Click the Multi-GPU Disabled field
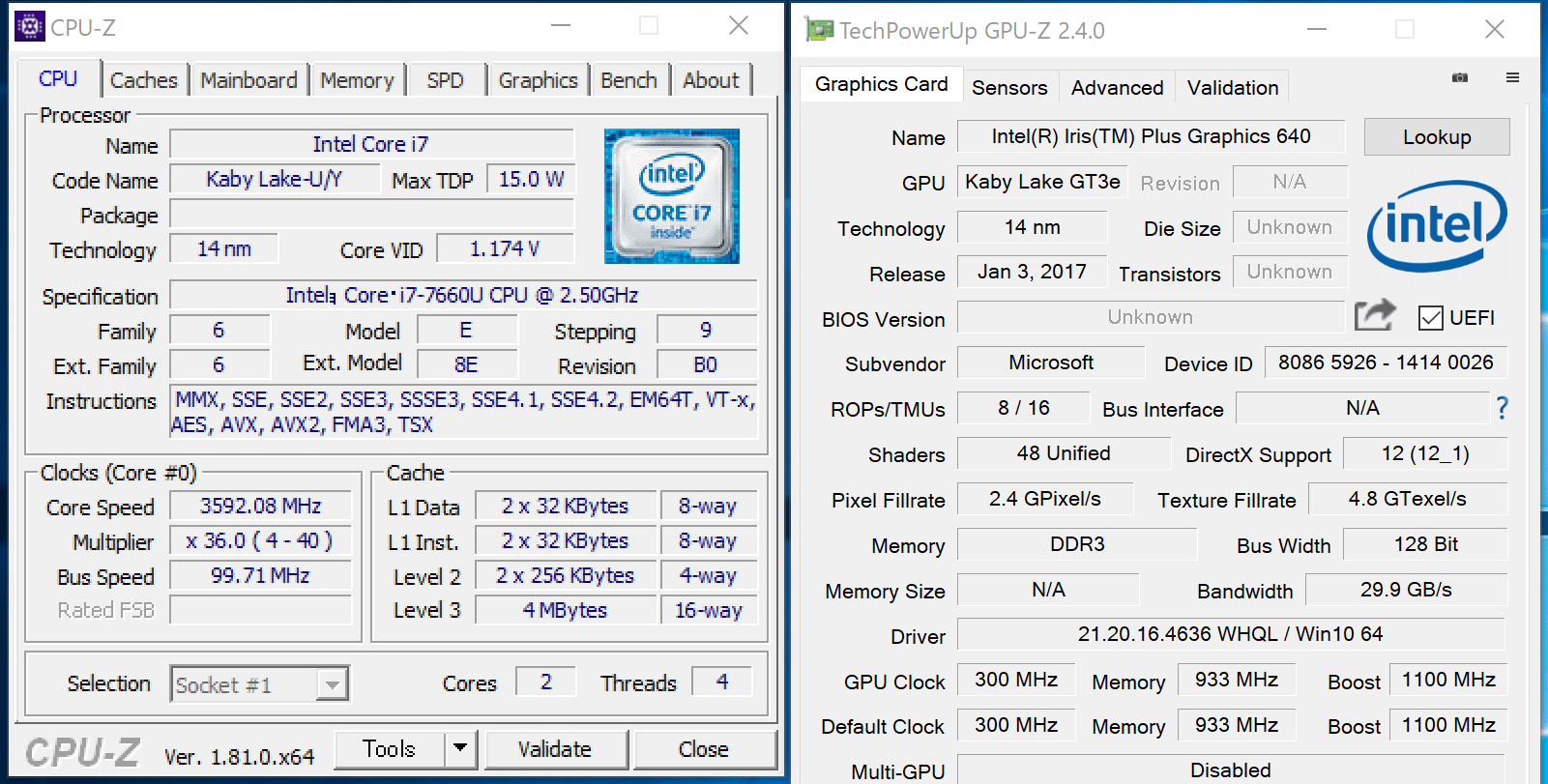Screen dimensions: 1548x784 click(1231, 769)
